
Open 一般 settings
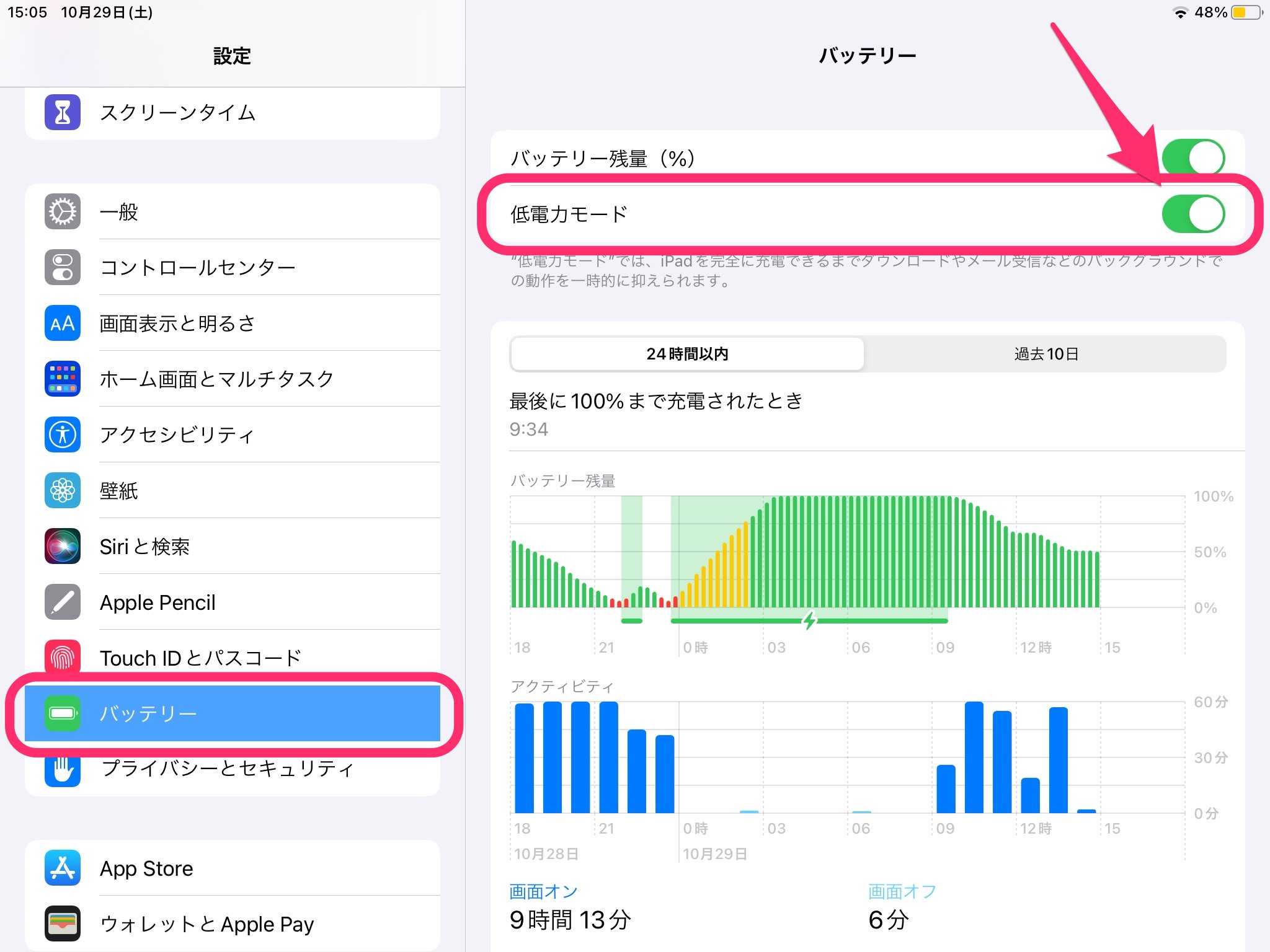click(x=233, y=211)
